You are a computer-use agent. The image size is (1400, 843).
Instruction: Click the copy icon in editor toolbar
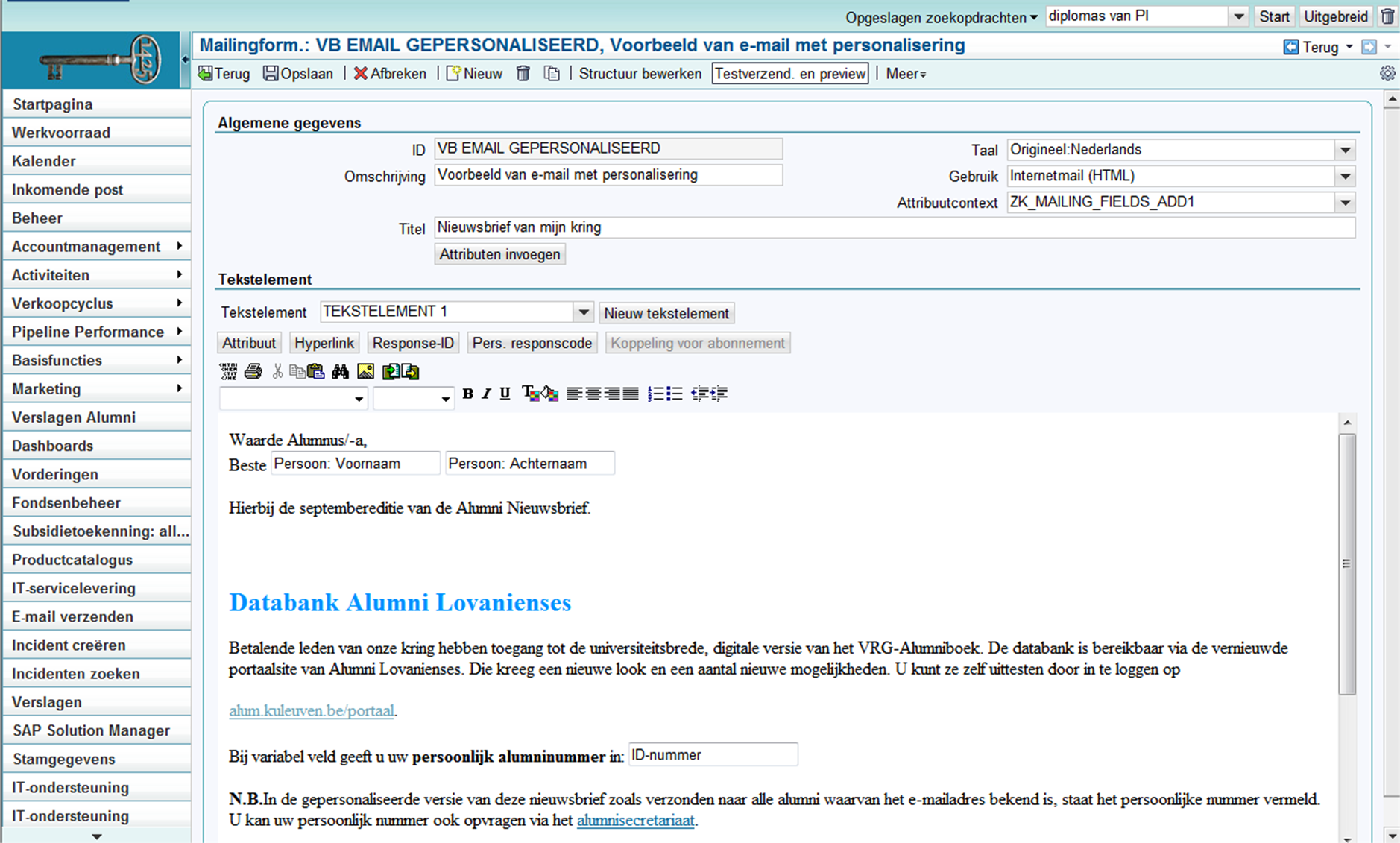296,371
